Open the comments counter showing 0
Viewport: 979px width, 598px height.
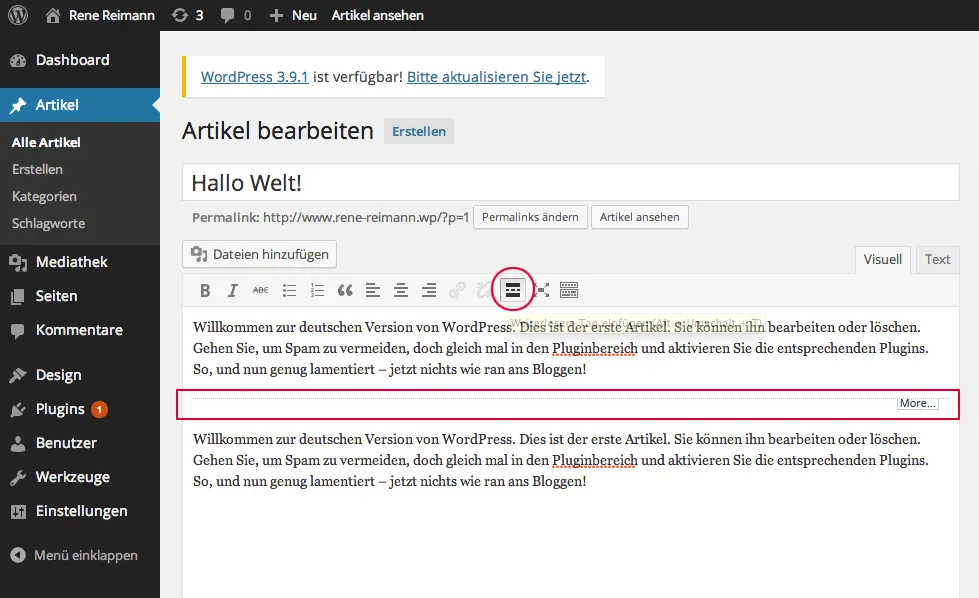(x=236, y=15)
